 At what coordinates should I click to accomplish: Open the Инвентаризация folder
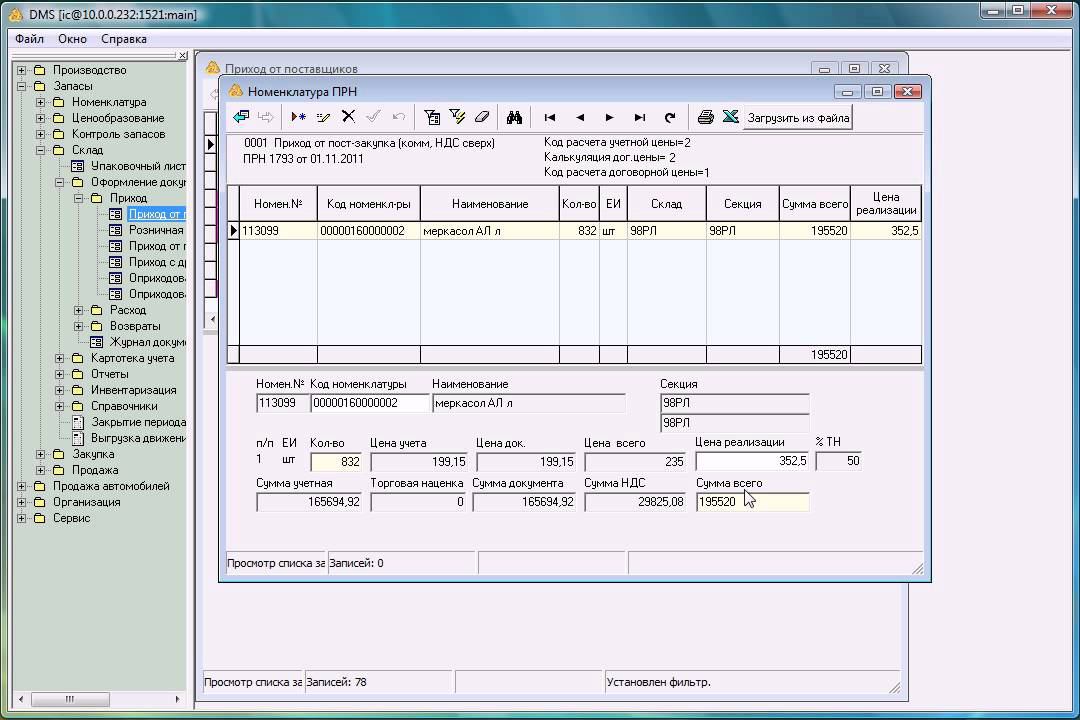tap(134, 390)
